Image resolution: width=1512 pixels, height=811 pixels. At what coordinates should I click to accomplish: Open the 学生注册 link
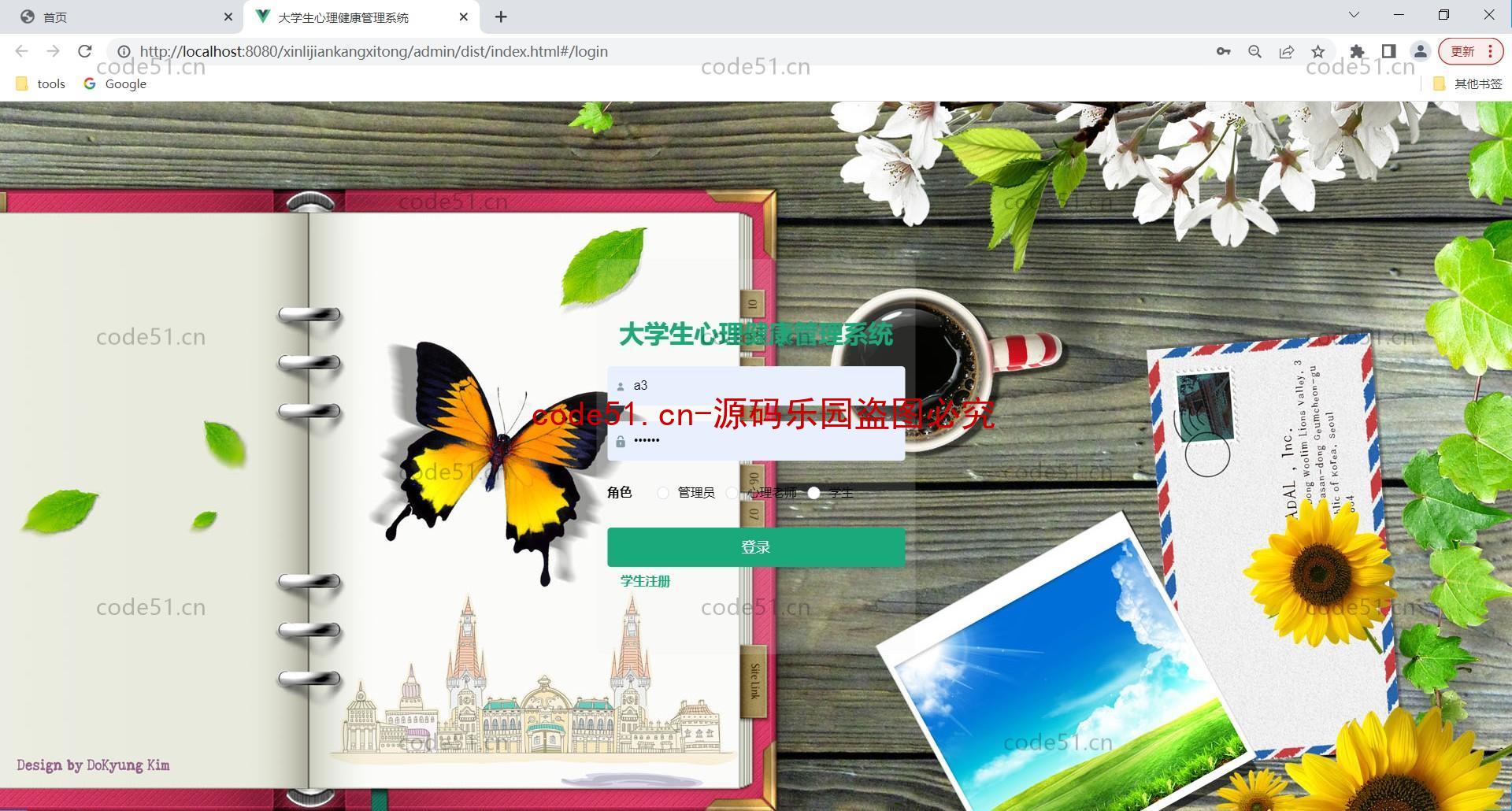[x=645, y=581]
